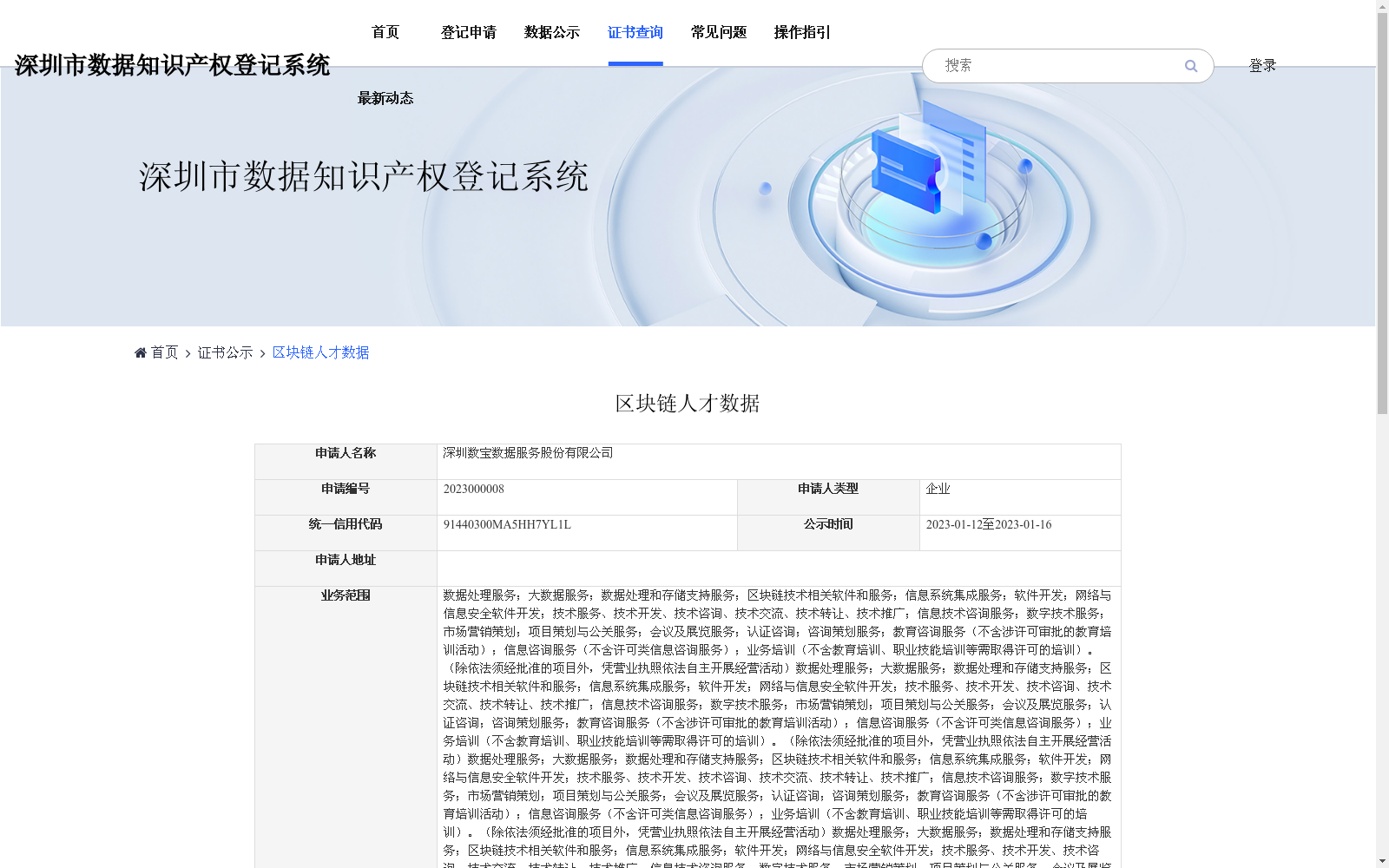1389x868 pixels.
Task: Open the 操作指引 menu item
Action: point(802,33)
